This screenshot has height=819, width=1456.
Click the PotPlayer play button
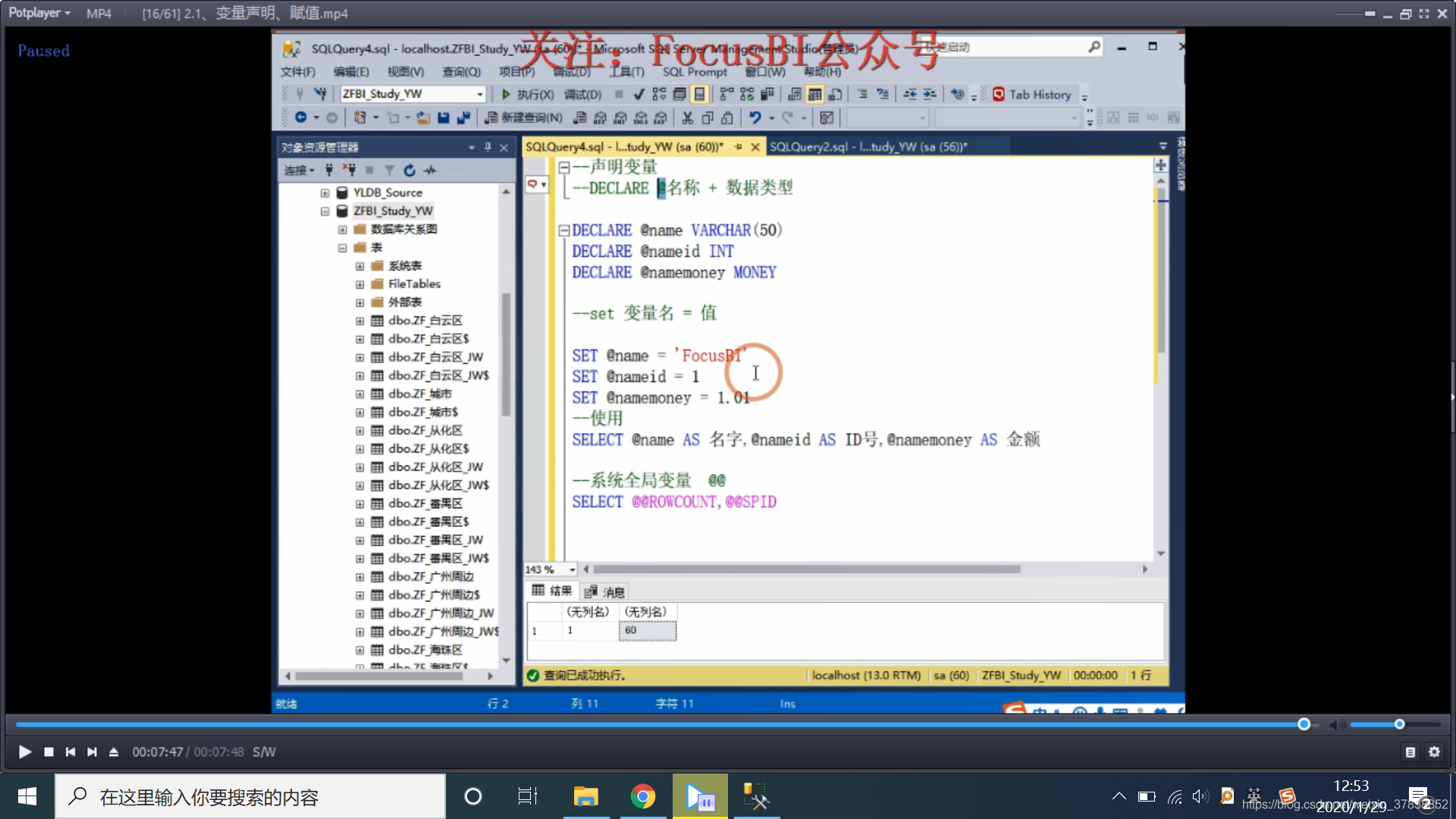coord(24,752)
